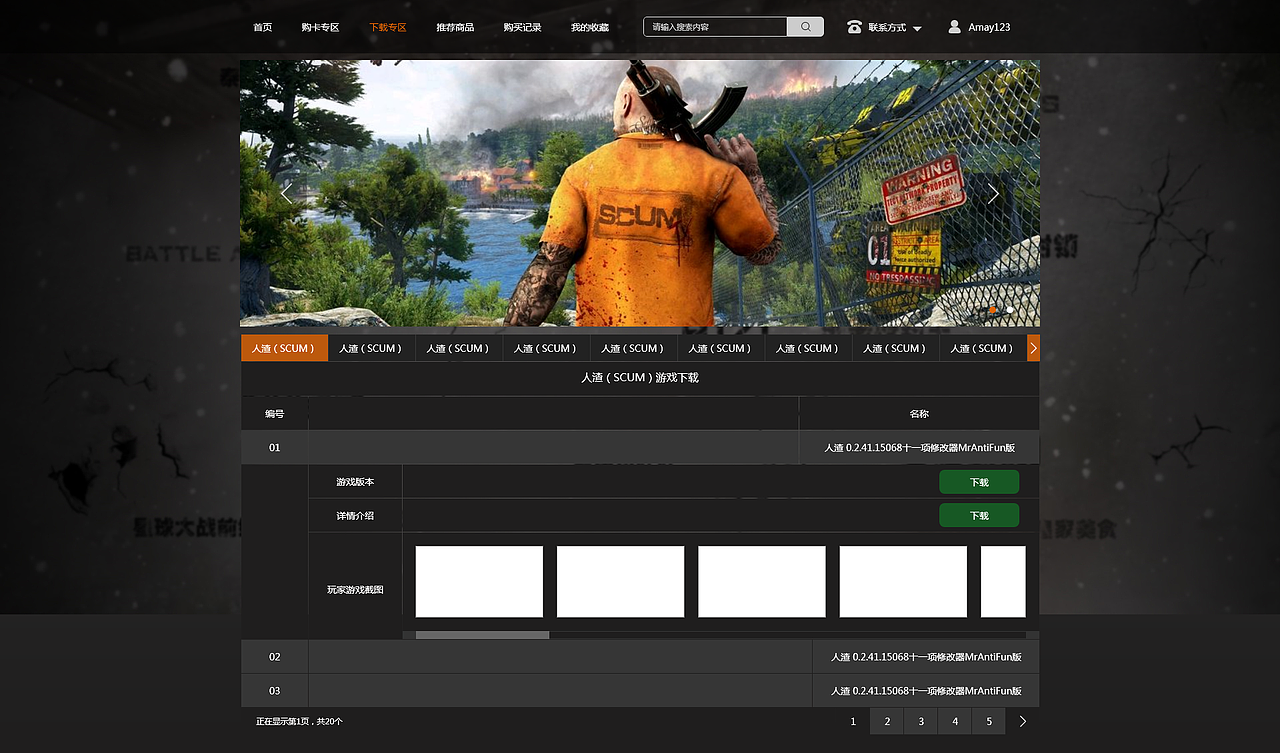Click the 人渣（SCUM）游戏下载 heading

pos(640,378)
